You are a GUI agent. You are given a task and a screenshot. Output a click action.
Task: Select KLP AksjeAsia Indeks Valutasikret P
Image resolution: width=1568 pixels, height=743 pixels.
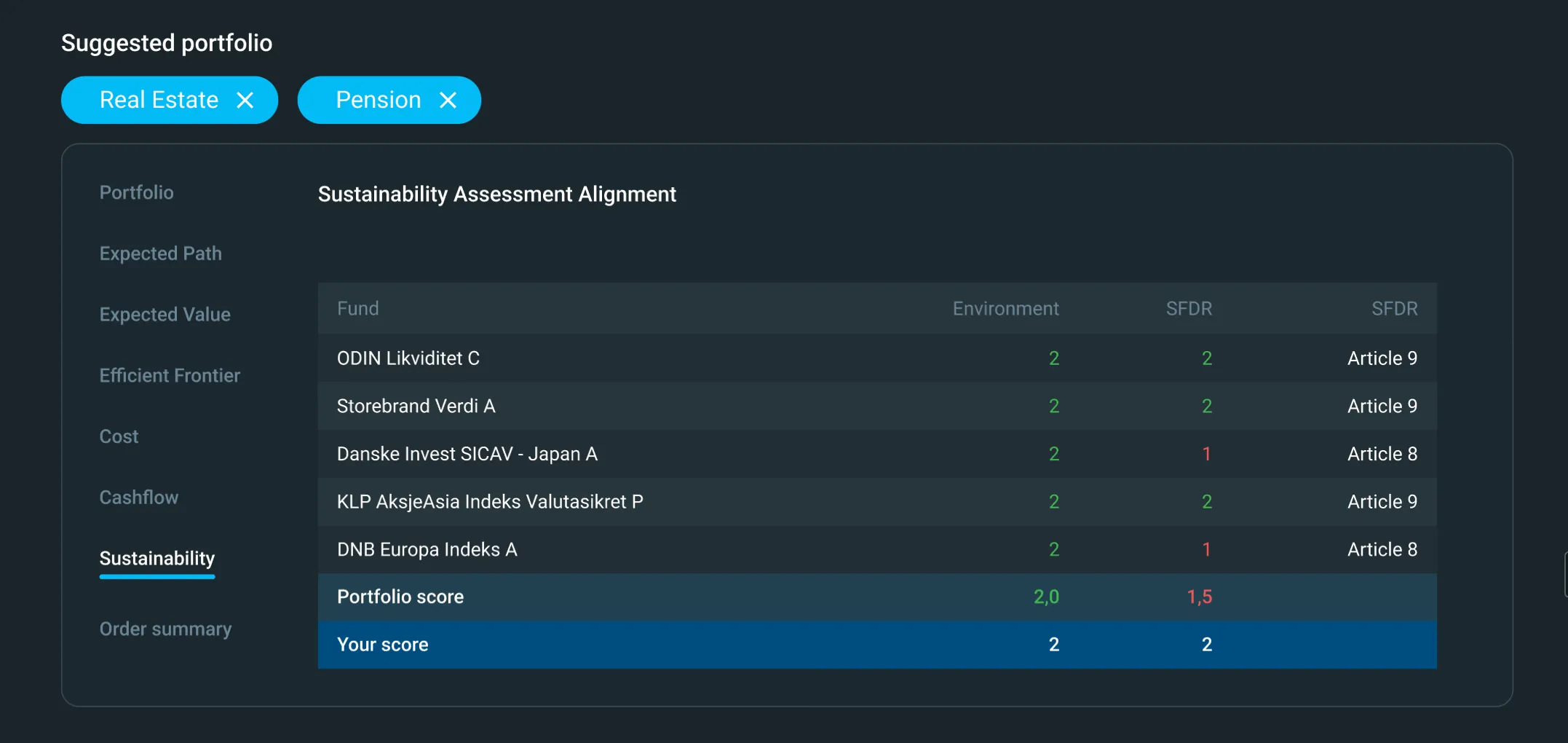point(490,502)
